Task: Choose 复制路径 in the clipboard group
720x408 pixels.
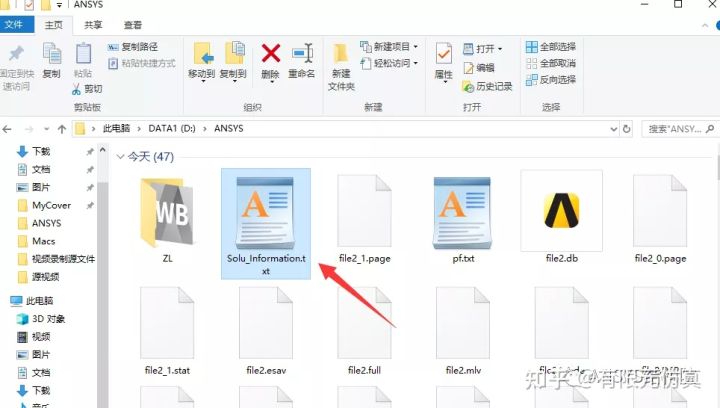Action: 133,47
